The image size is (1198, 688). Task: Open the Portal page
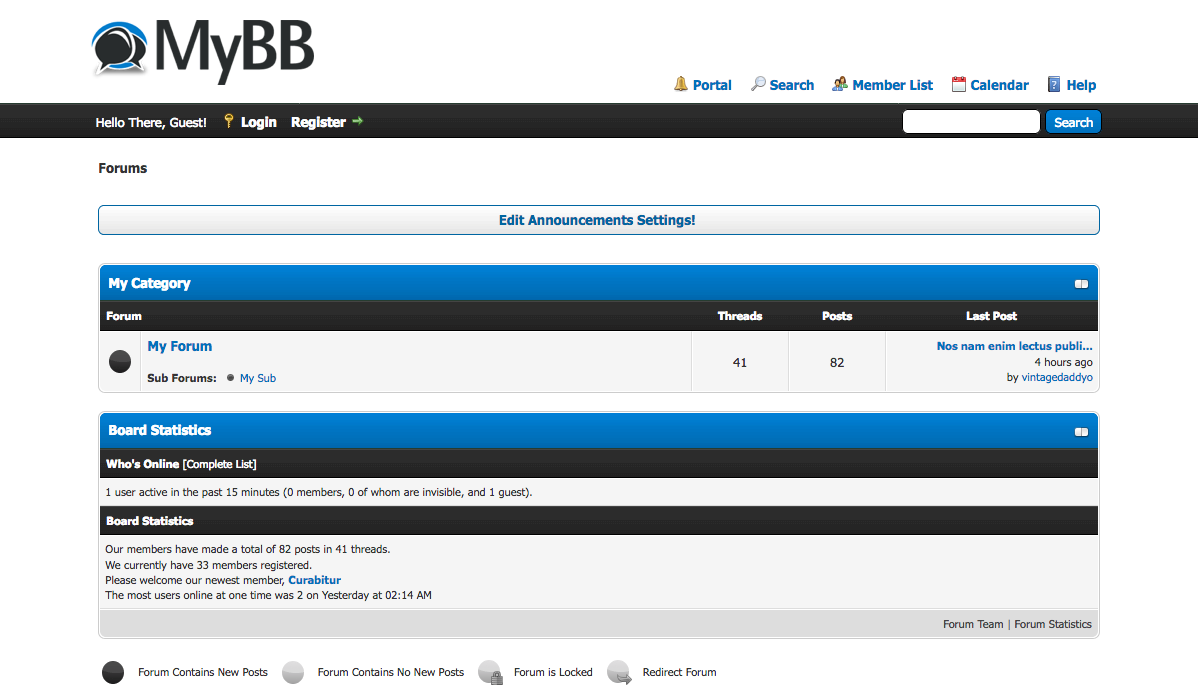pos(712,85)
